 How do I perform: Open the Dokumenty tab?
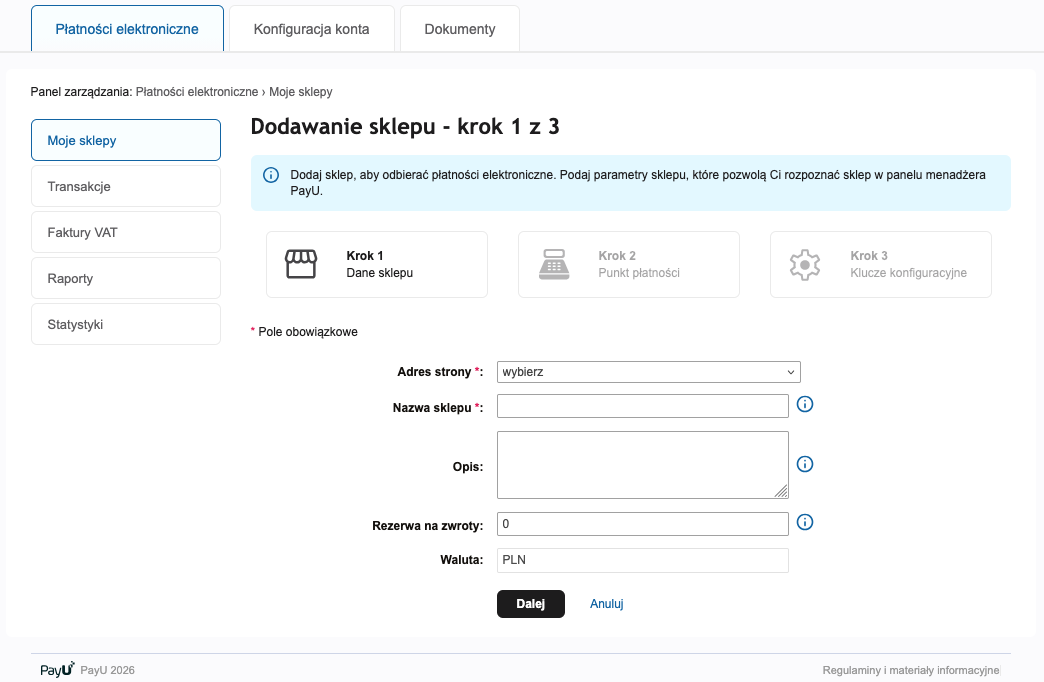(x=459, y=29)
